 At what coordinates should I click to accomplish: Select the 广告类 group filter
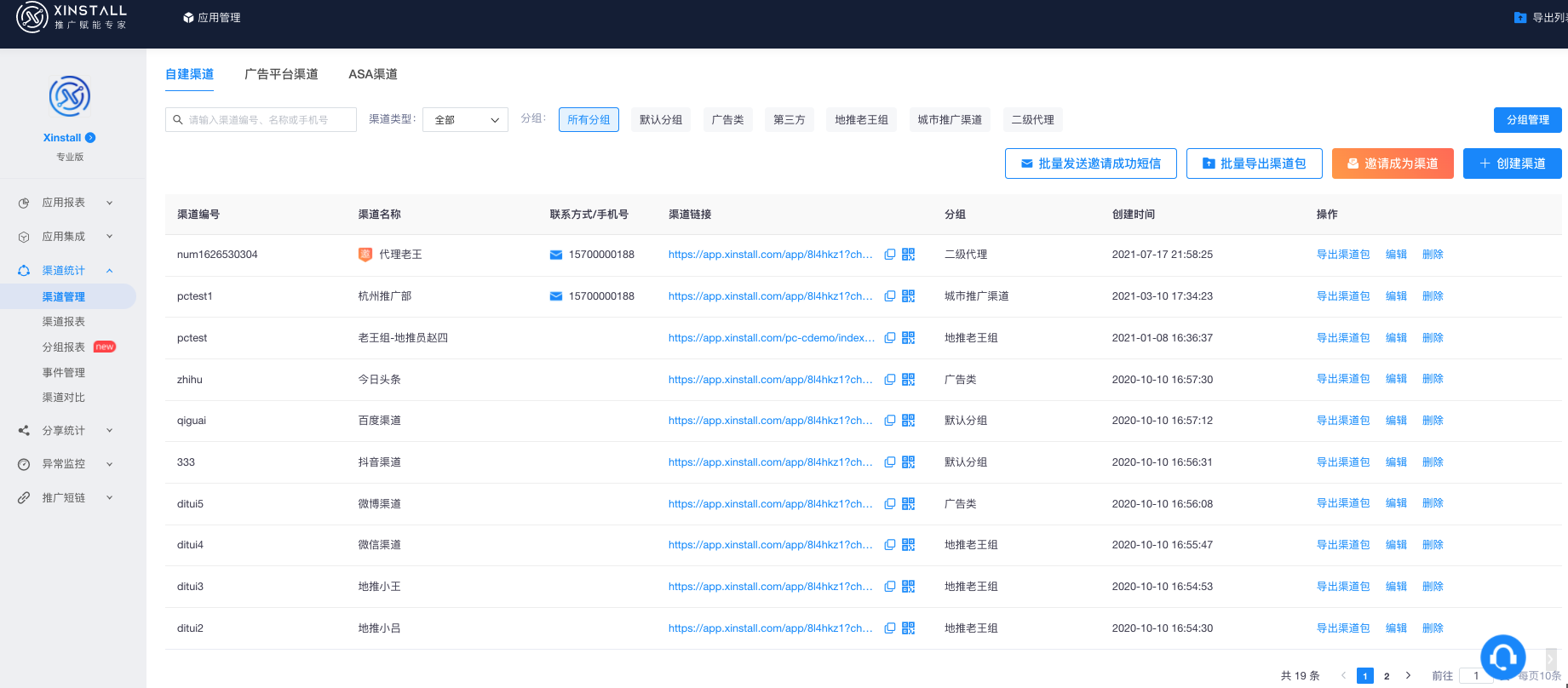(727, 120)
